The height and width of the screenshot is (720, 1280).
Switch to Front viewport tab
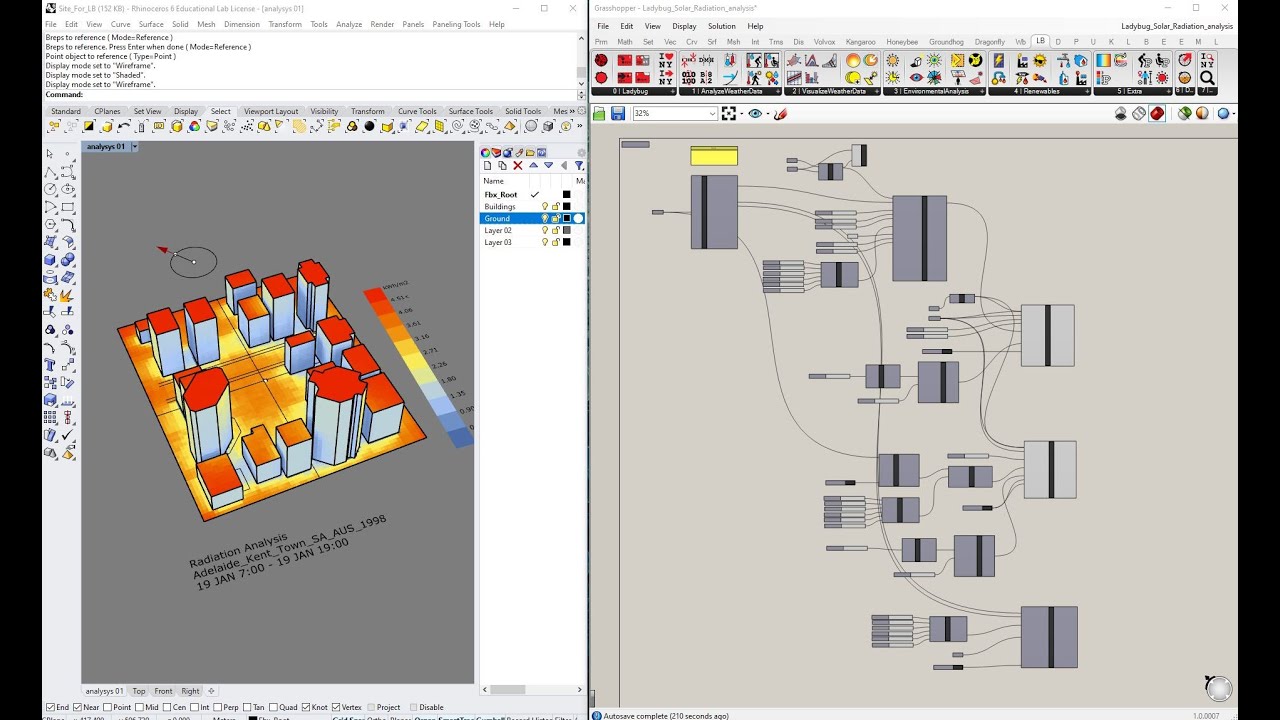click(163, 691)
